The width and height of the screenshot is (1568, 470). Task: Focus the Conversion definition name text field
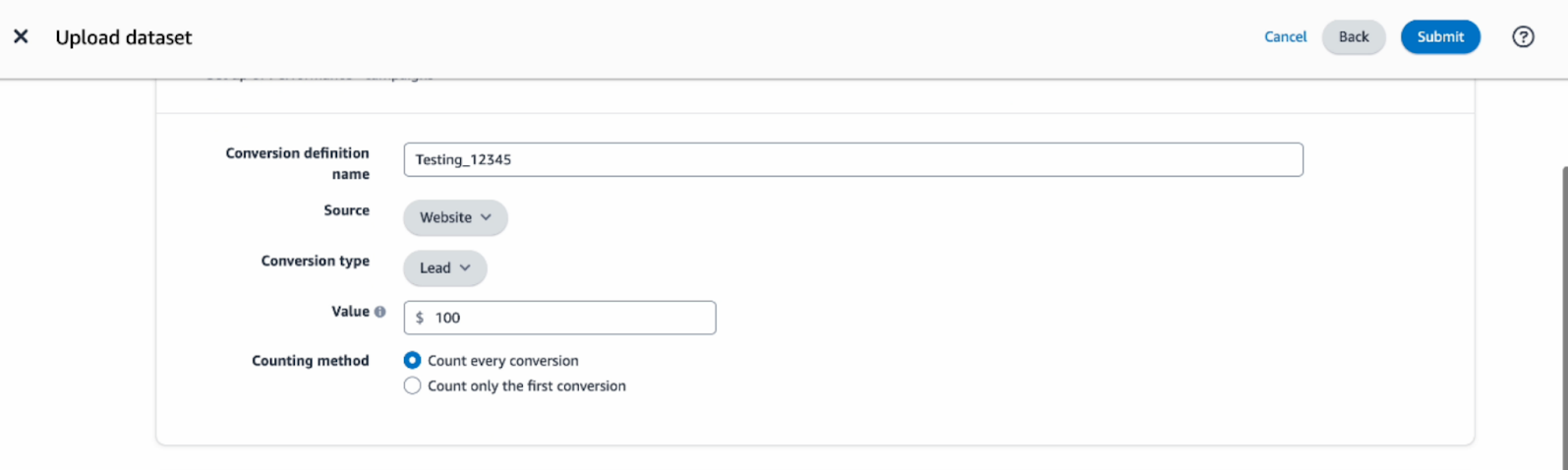point(852,160)
